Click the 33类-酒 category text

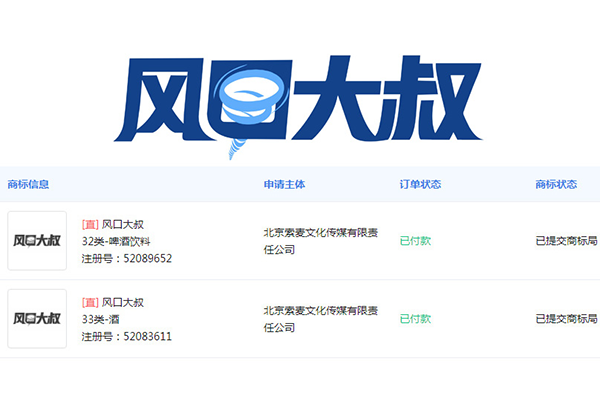pyautogui.click(x=101, y=319)
